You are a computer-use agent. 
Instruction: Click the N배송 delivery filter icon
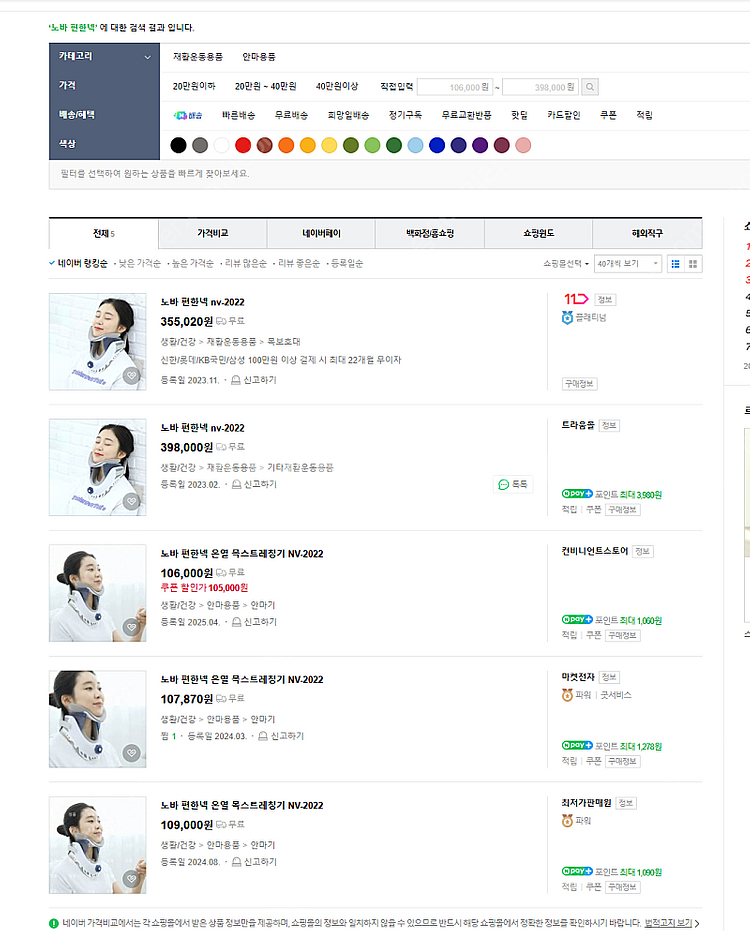188,115
